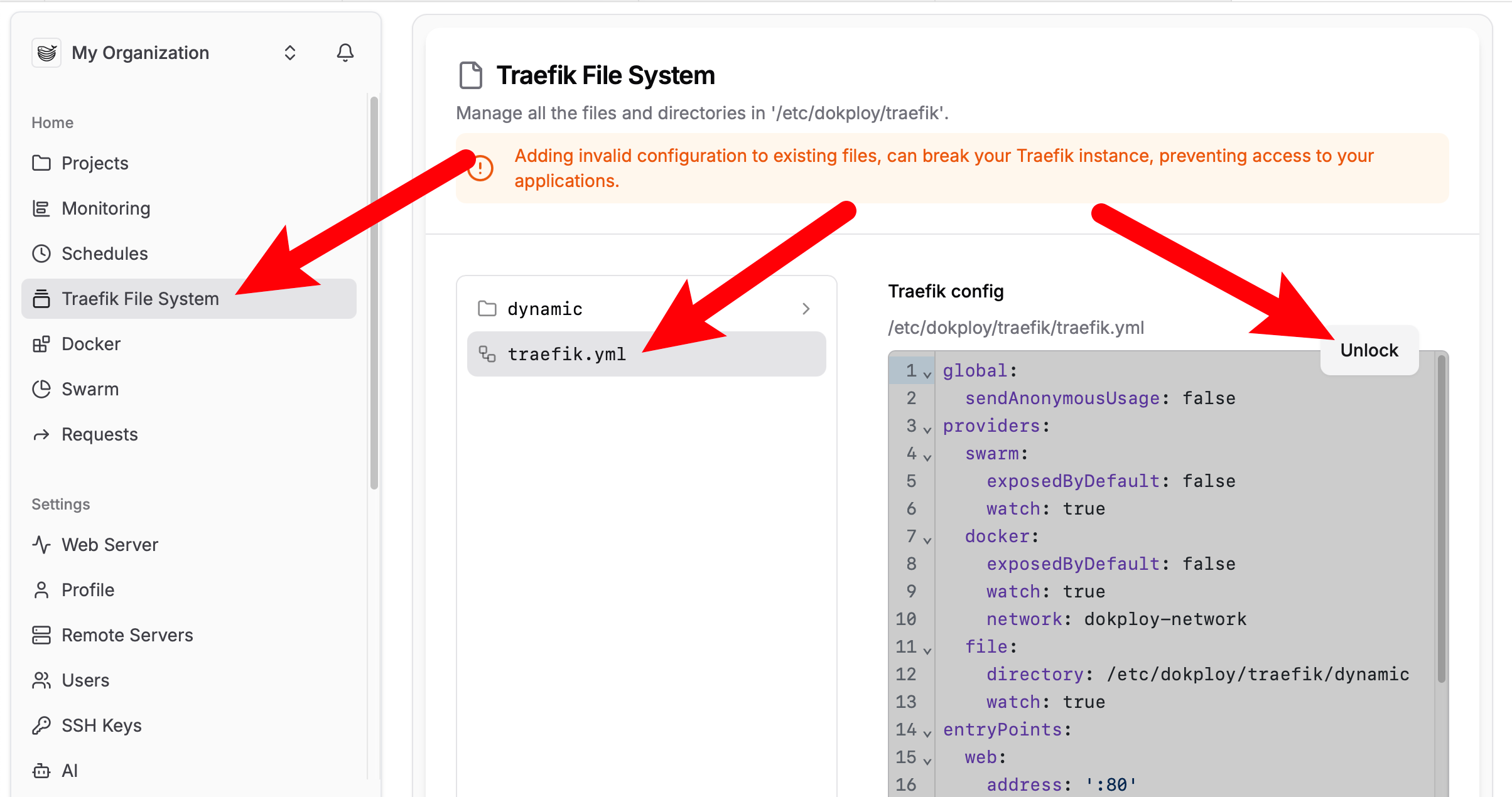Select Traefik File System menu item

[x=139, y=299]
